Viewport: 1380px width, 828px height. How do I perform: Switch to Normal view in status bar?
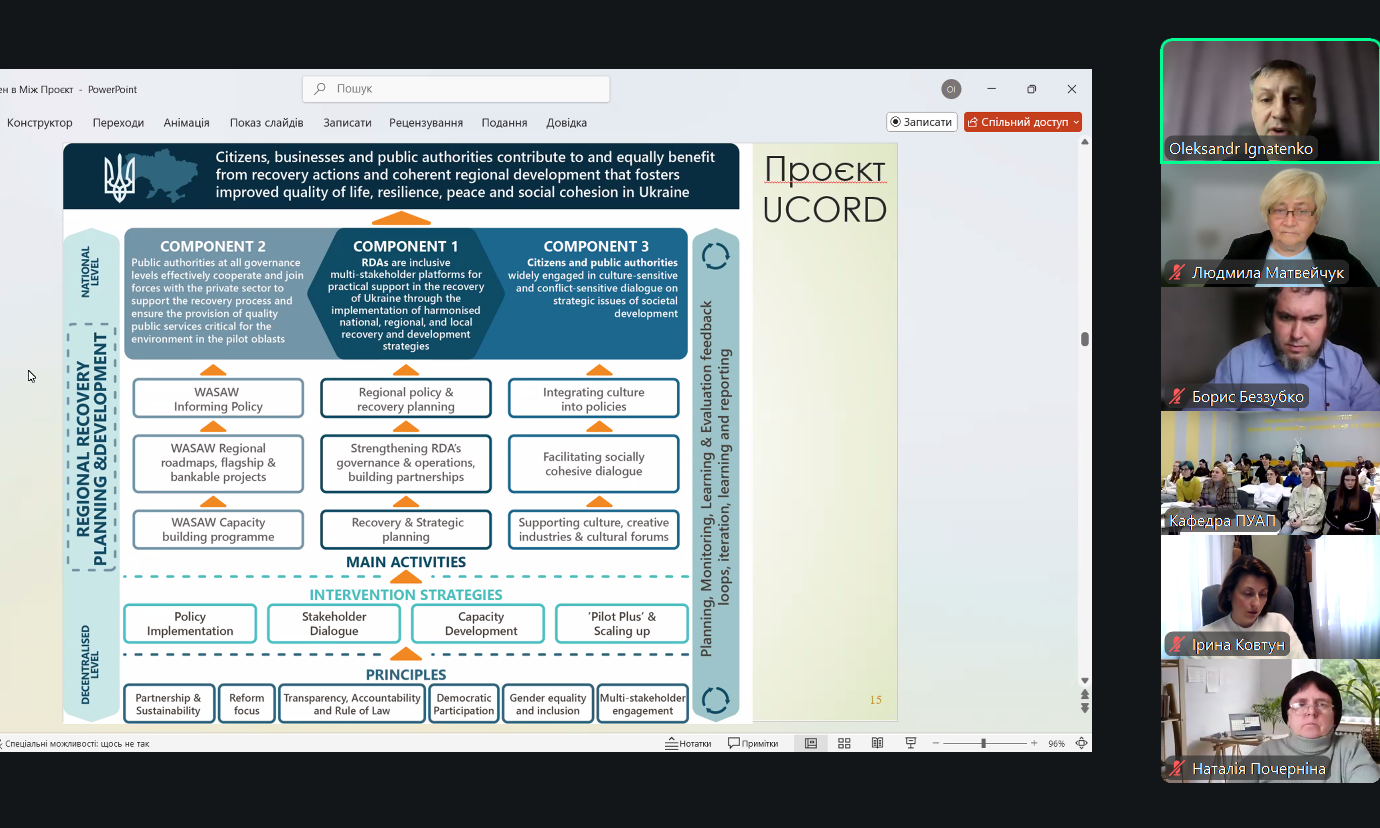click(811, 743)
